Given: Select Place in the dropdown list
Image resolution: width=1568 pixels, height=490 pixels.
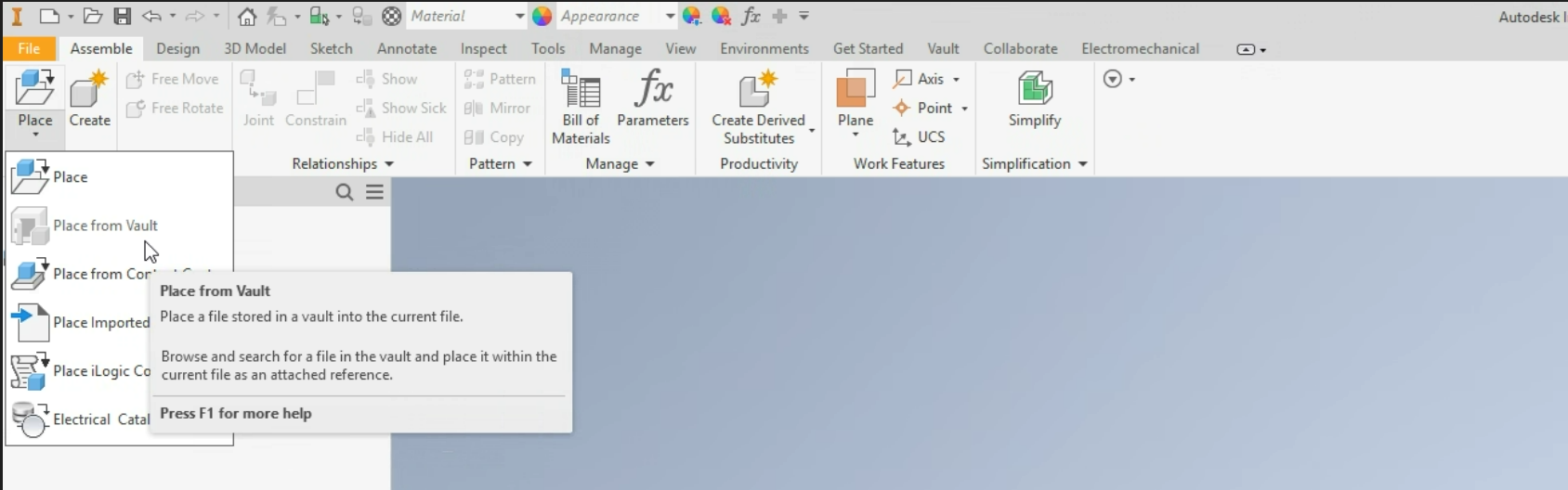Looking at the screenshot, I should click(119, 176).
